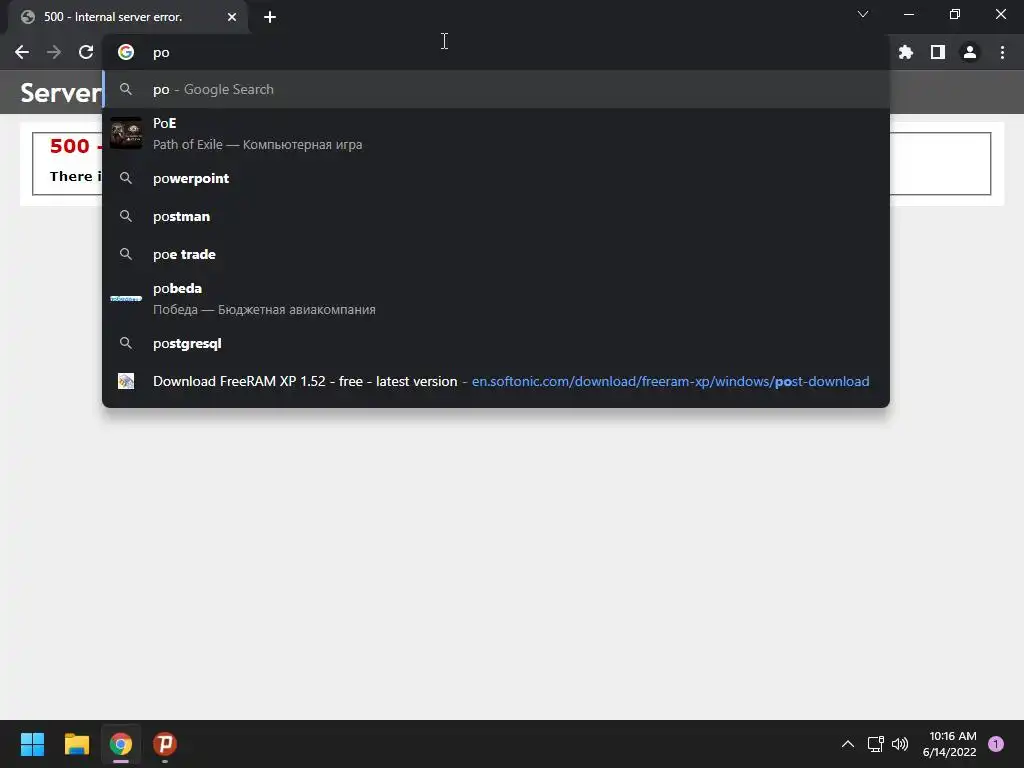The width and height of the screenshot is (1024, 768).
Task: Open the user profile icon
Action: point(970,52)
